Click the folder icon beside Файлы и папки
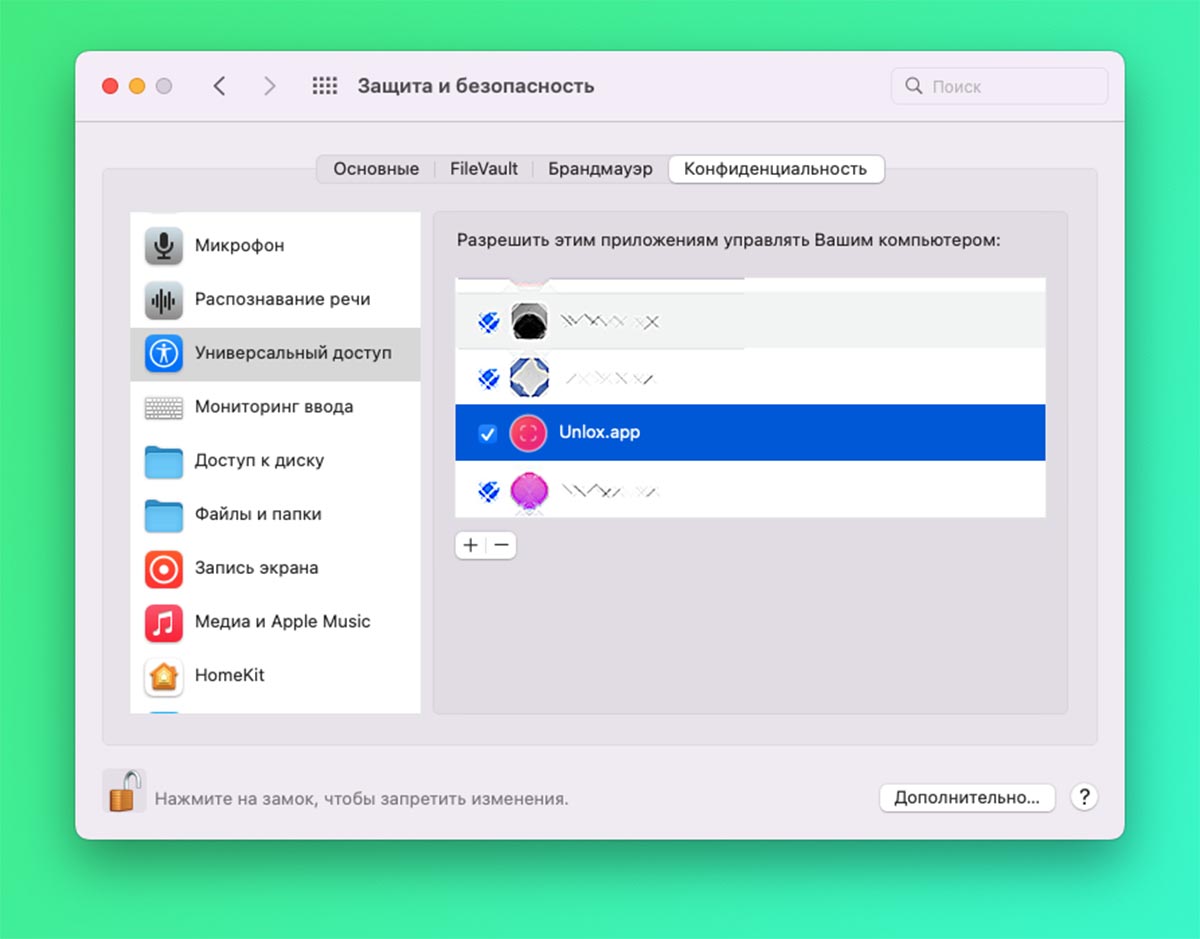The height and width of the screenshot is (939, 1200). [163, 515]
